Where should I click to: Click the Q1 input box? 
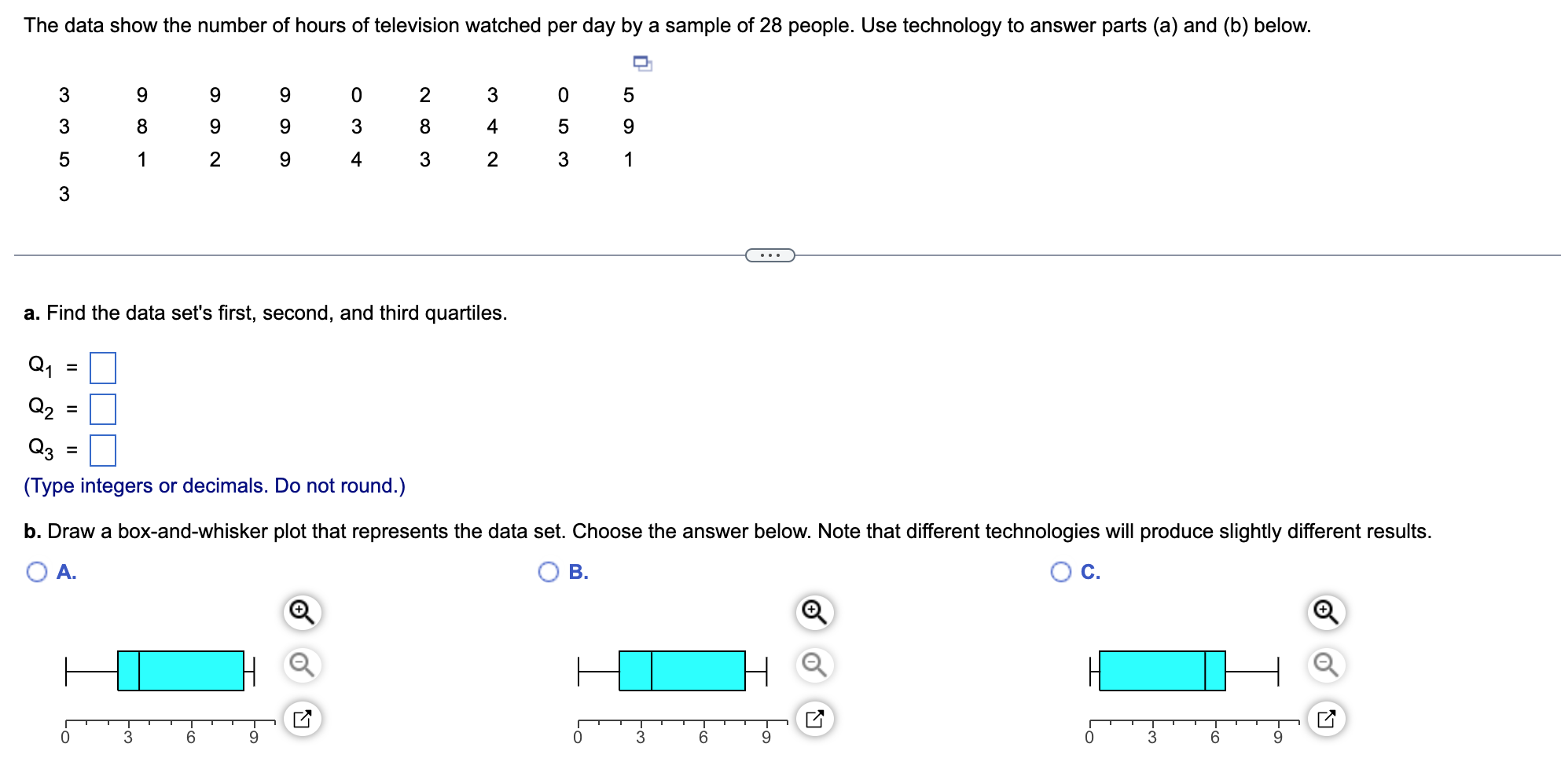pyautogui.click(x=104, y=366)
